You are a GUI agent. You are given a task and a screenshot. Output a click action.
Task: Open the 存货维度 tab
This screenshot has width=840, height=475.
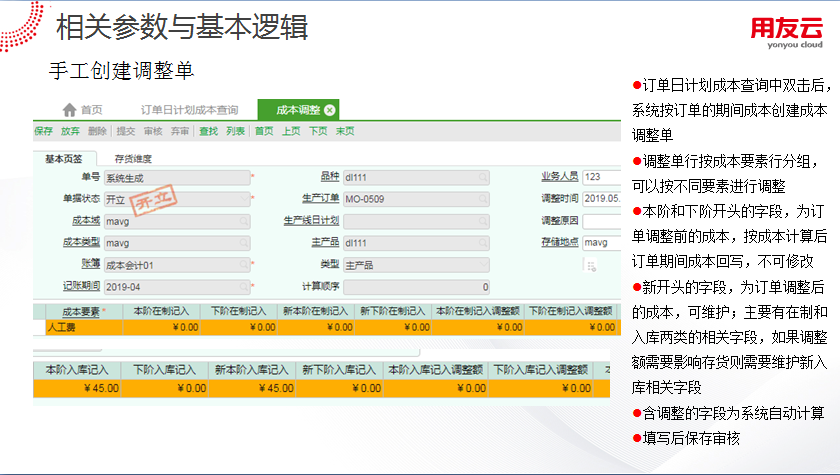[133, 158]
